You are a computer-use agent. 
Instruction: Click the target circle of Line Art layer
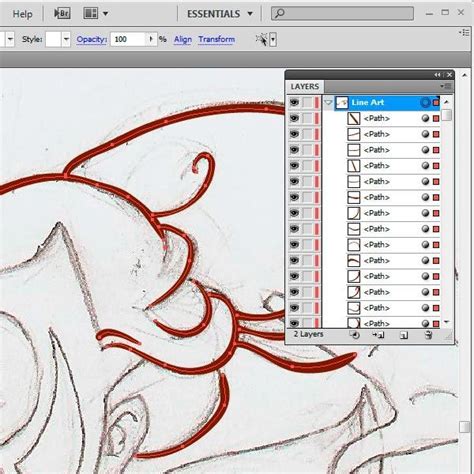tap(425, 102)
